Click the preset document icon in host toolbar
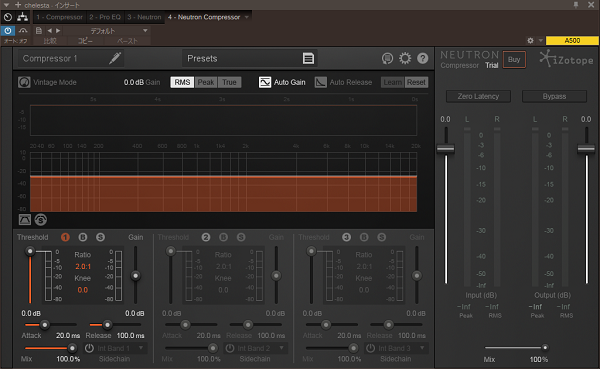Viewport: 600px width, 369px height. pyautogui.click(x=39, y=31)
